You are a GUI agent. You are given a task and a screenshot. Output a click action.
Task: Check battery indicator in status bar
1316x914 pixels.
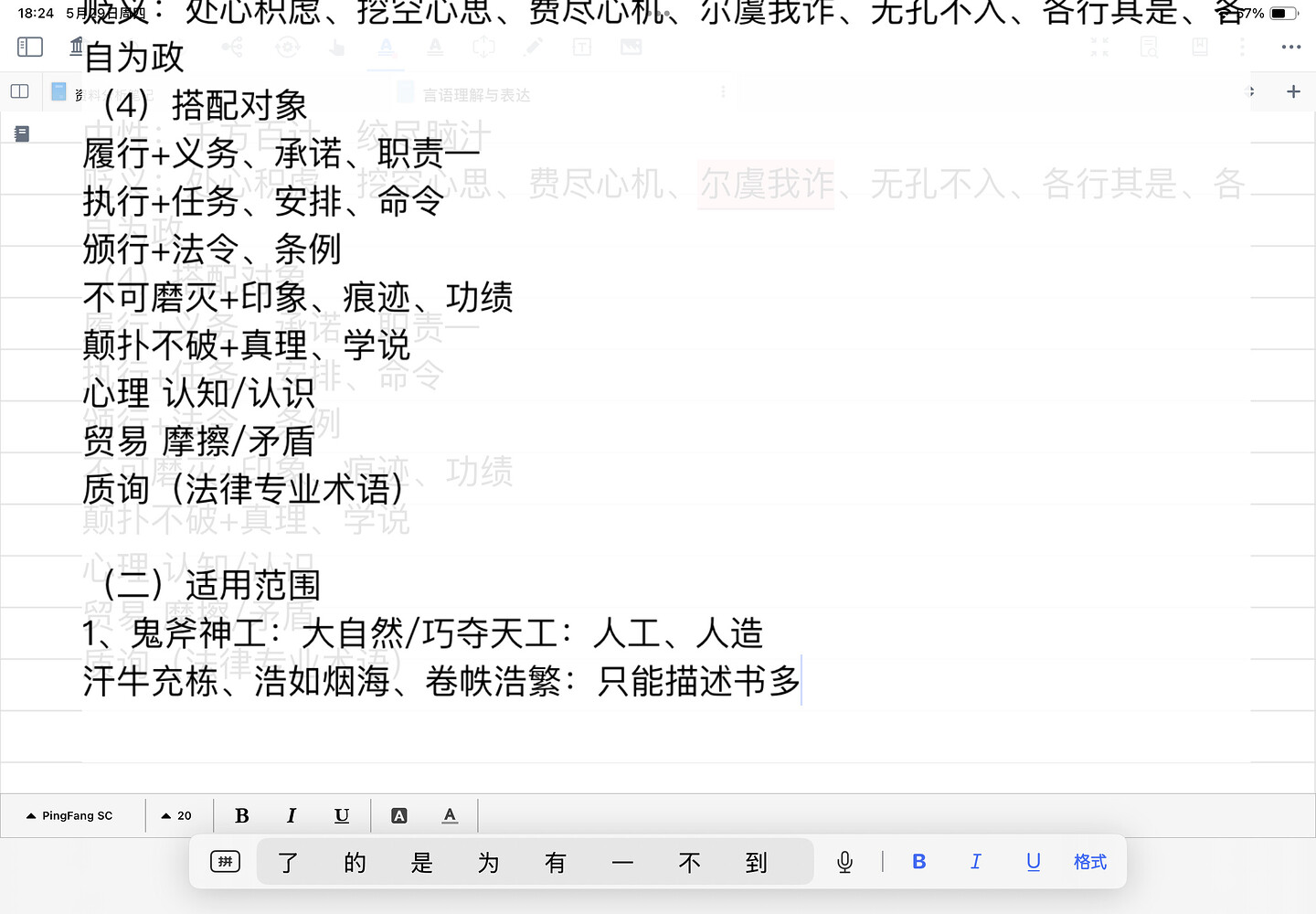coord(1283,13)
